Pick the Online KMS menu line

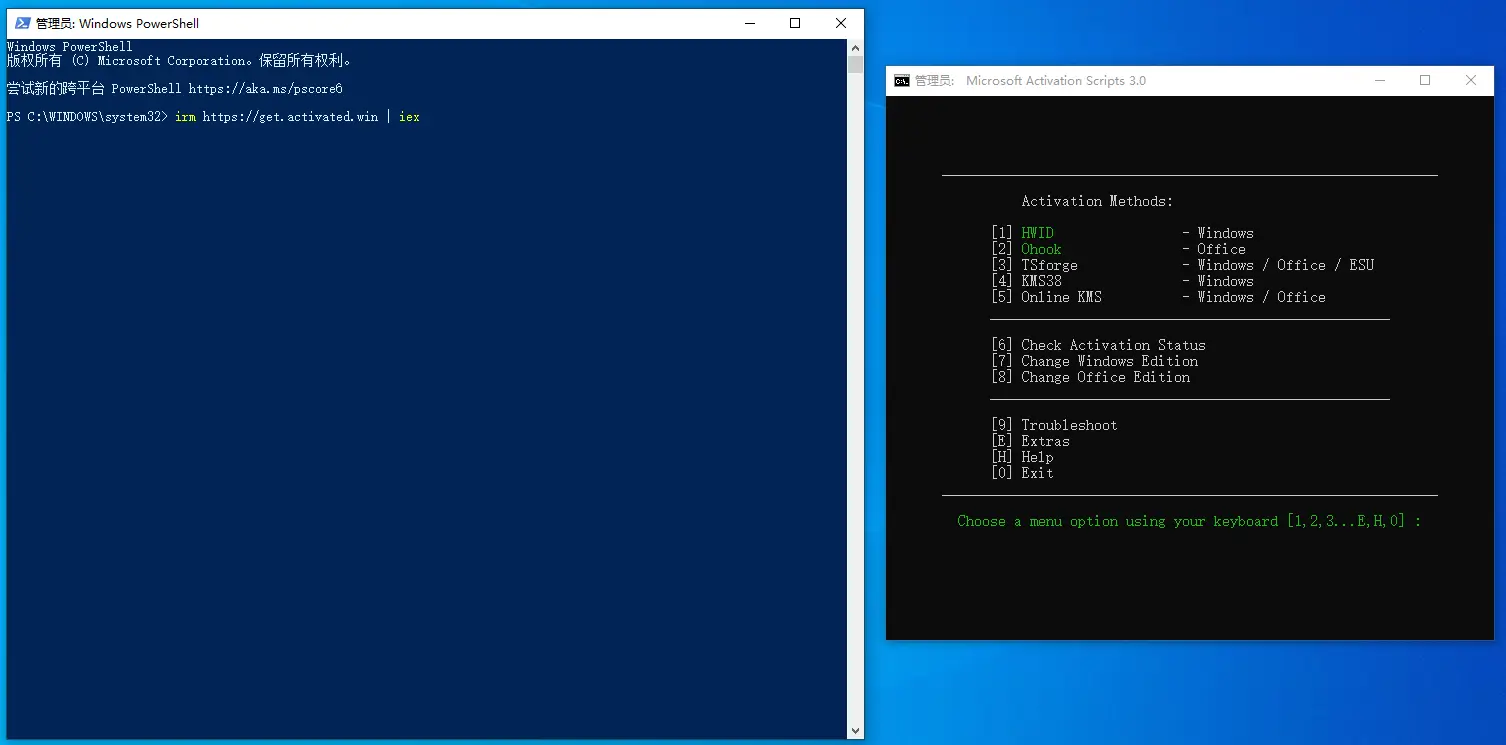pyautogui.click(x=1061, y=297)
